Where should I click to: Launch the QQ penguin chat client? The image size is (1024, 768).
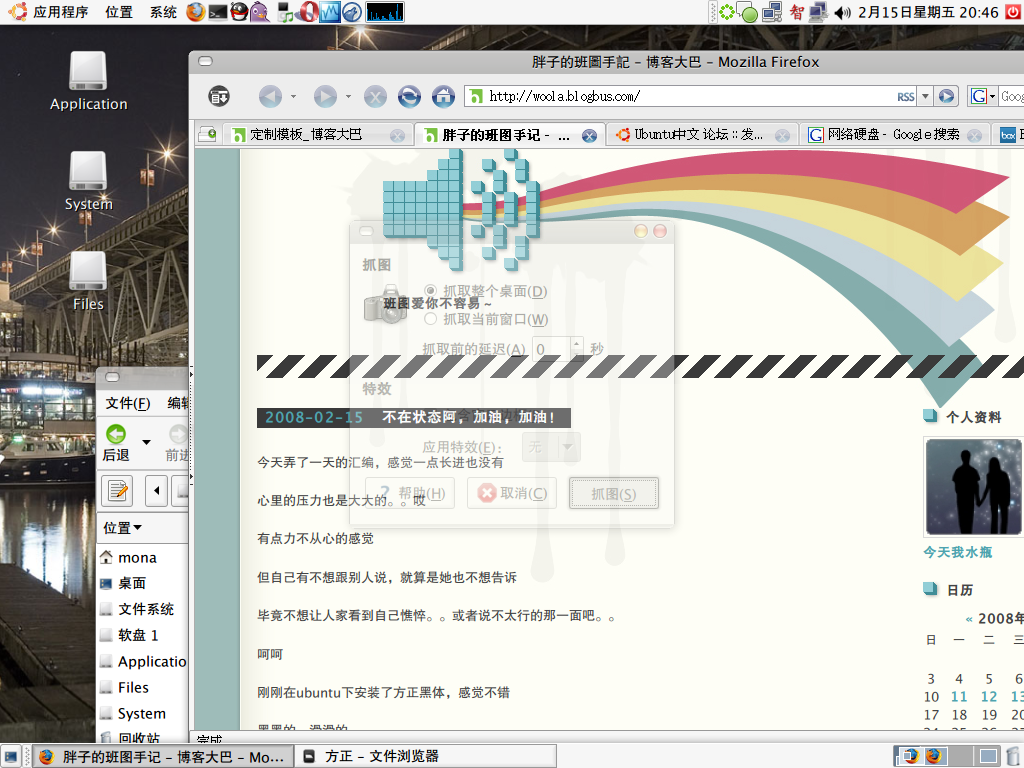(x=239, y=12)
